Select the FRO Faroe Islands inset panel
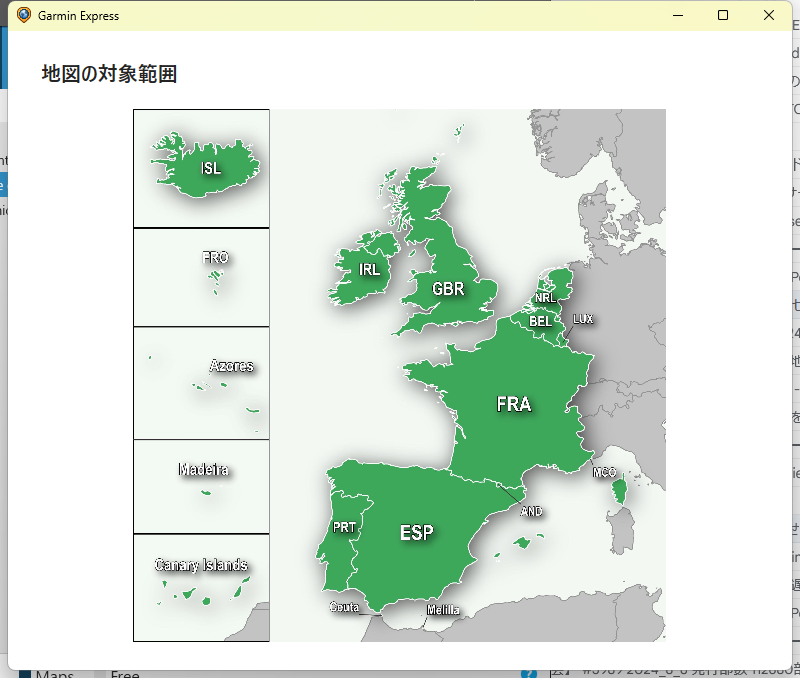This screenshot has height=678, width=800. [x=202, y=277]
